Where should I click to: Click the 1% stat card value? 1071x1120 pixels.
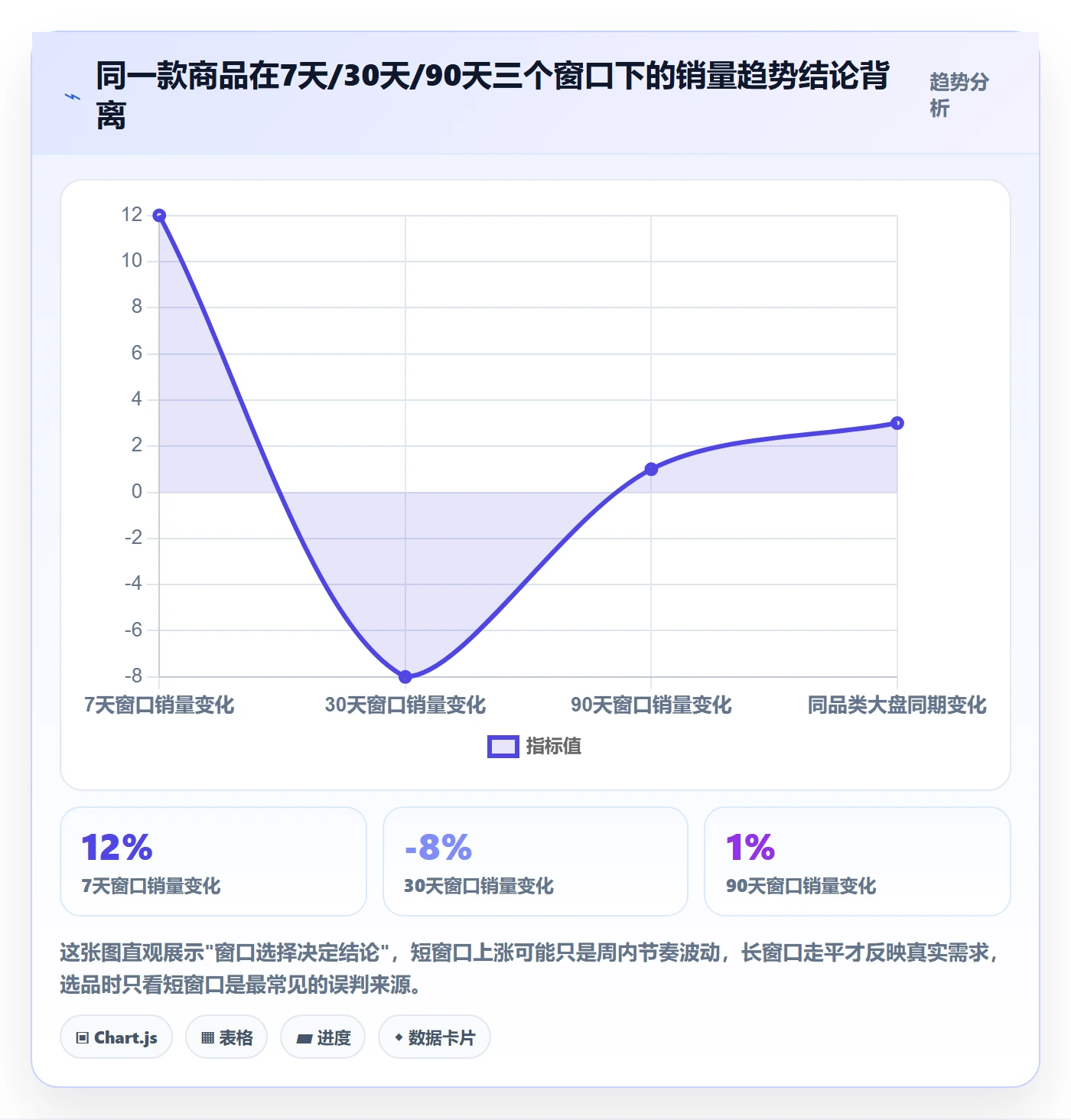point(750,848)
